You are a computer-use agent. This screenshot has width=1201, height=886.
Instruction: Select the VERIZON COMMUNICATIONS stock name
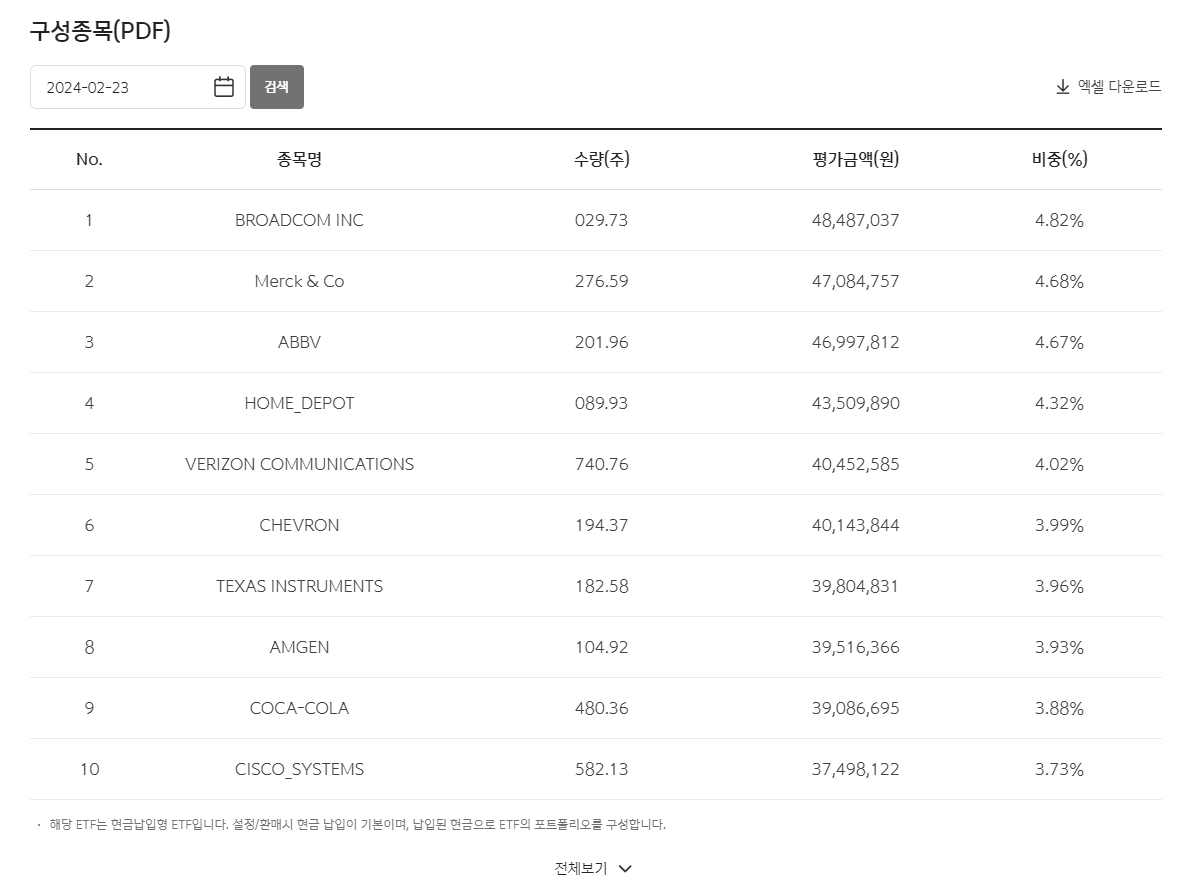(x=299, y=464)
